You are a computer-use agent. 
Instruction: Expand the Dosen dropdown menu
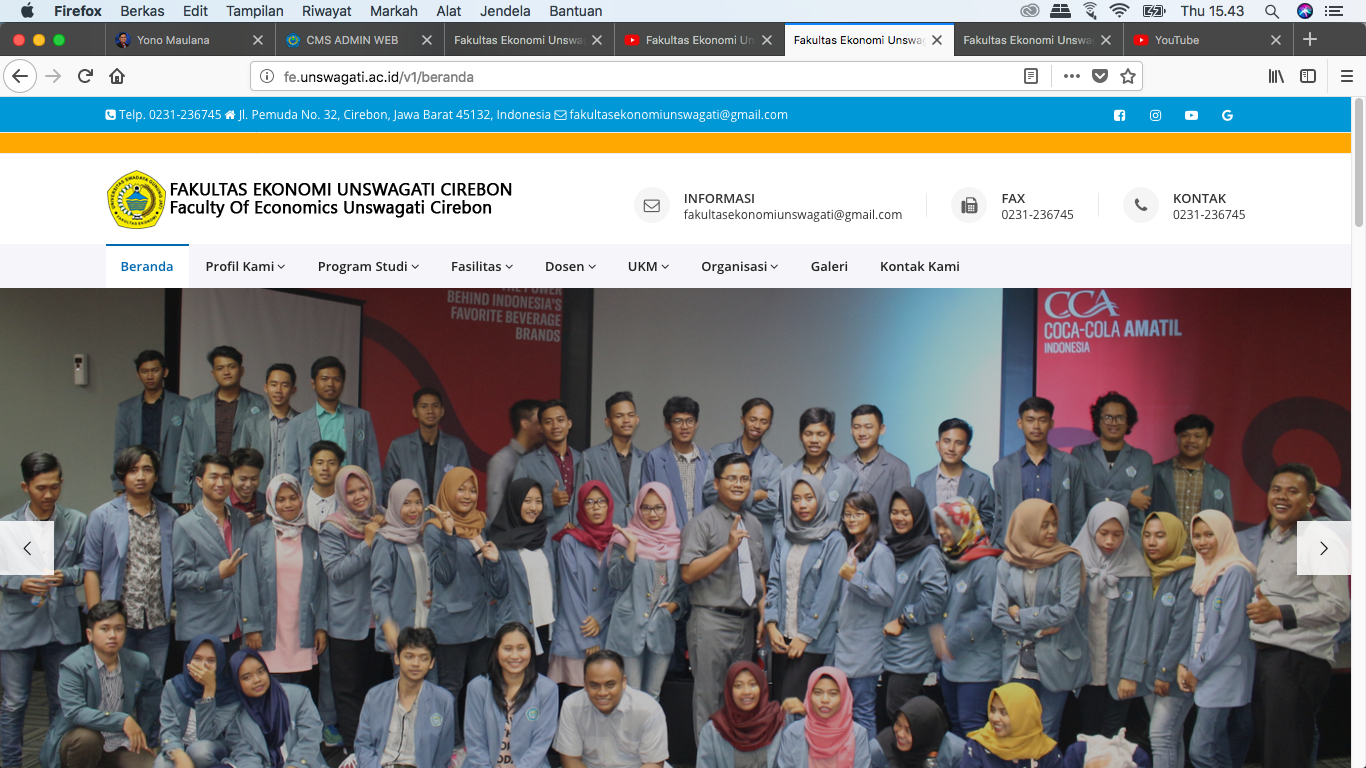(x=570, y=266)
